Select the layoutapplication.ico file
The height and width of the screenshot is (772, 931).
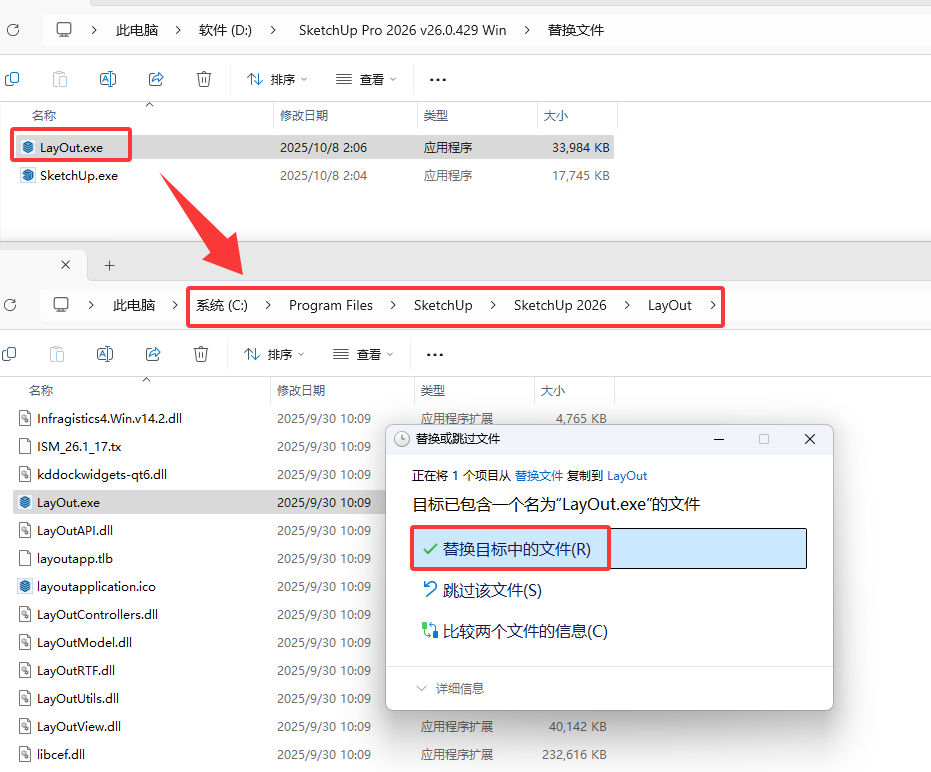click(x=96, y=587)
